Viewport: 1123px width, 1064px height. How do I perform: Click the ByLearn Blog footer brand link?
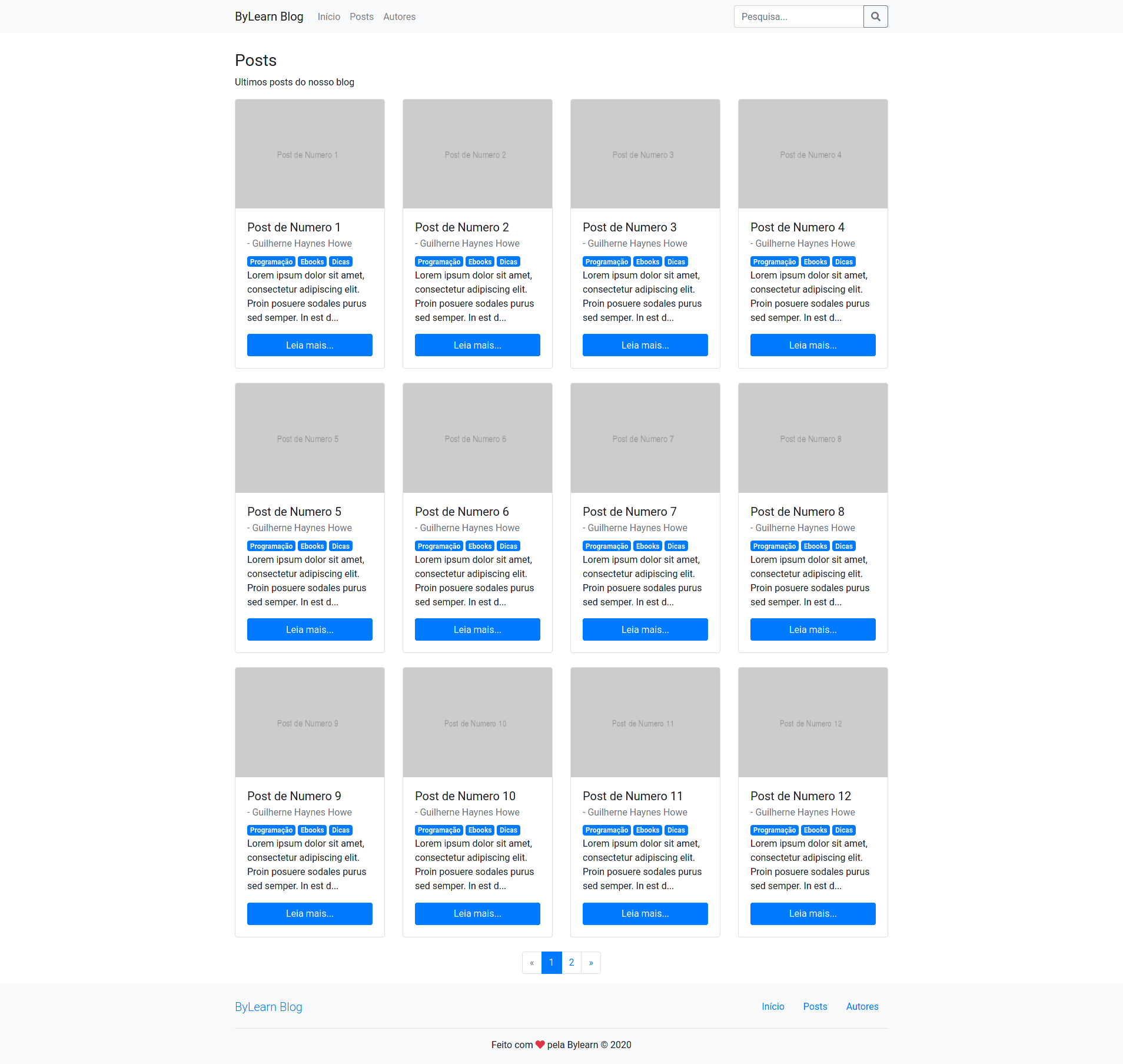point(268,1006)
